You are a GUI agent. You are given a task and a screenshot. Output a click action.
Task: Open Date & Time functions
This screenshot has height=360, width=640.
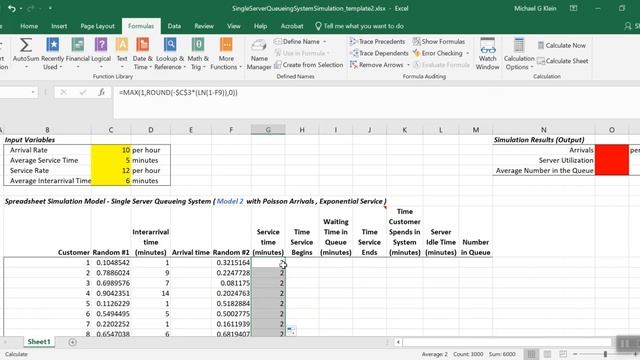coord(142,53)
